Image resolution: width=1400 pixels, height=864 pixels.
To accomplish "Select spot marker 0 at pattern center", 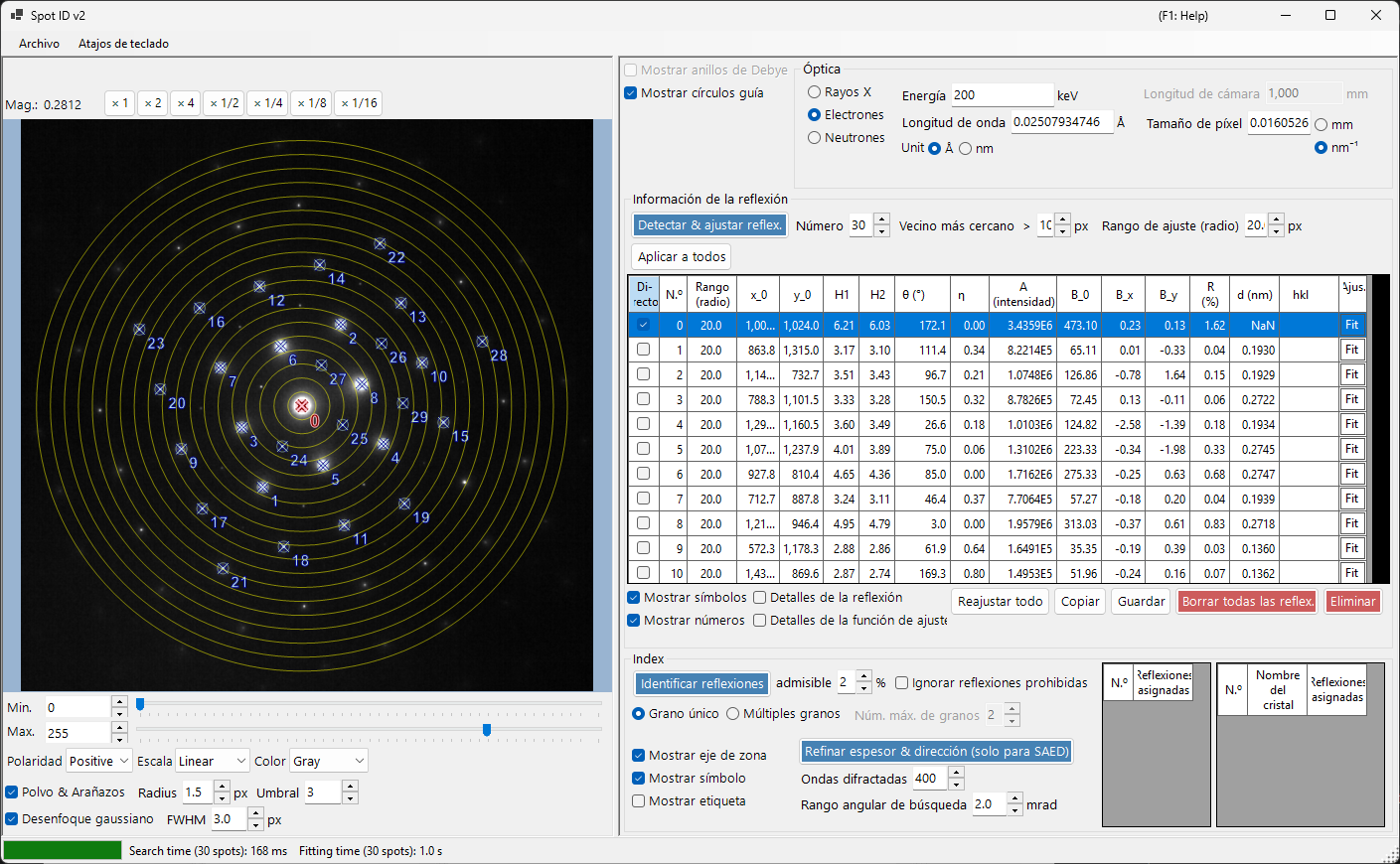I will [302, 405].
